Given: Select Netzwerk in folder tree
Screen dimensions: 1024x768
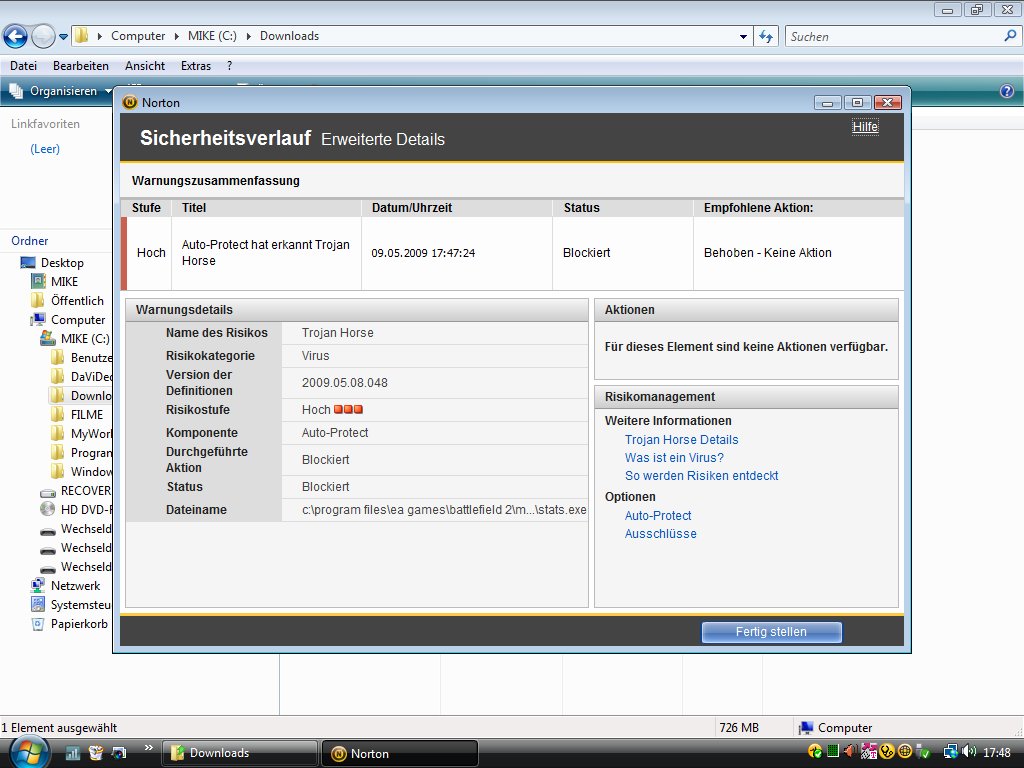Looking at the screenshot, I should click(75, 586).
